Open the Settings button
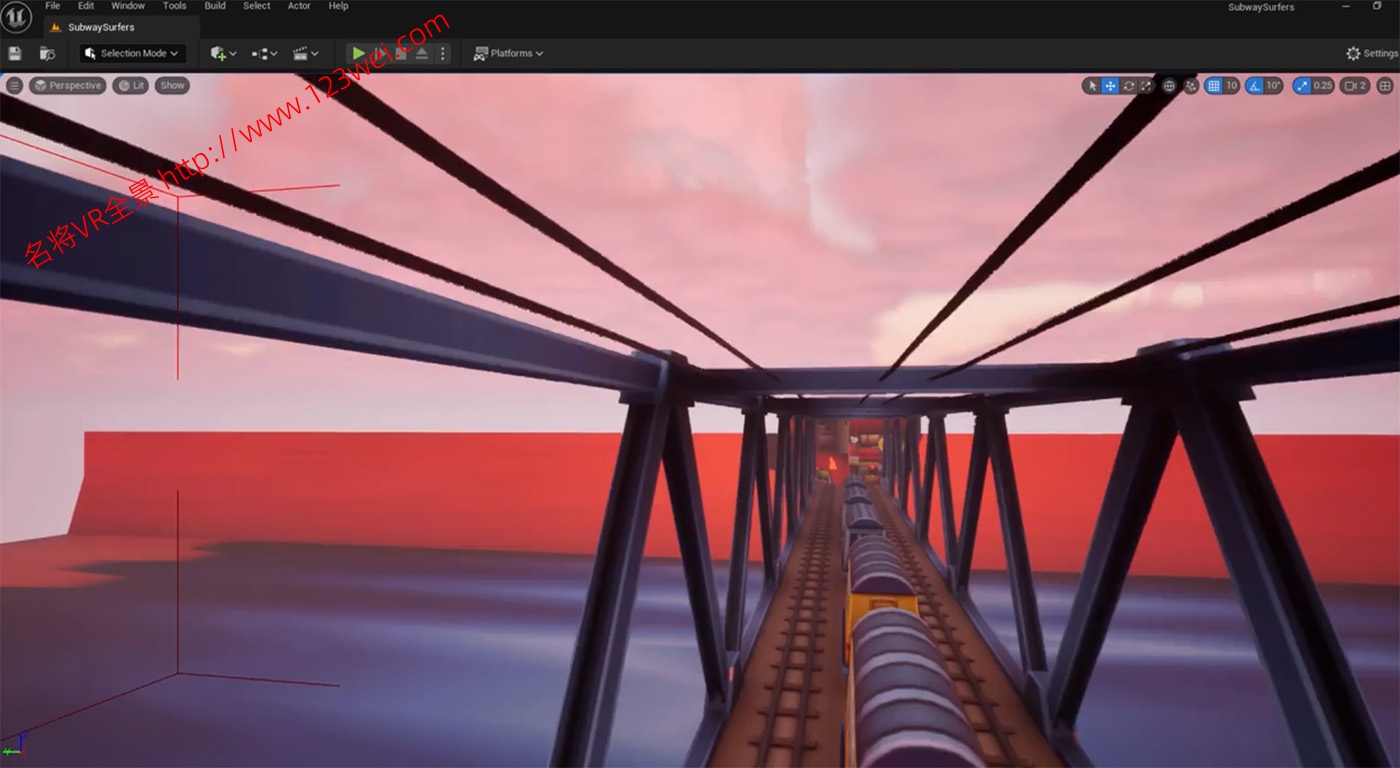This screenshot has height=768, width=1400. pyautogui.click(x=1371, y=53)
